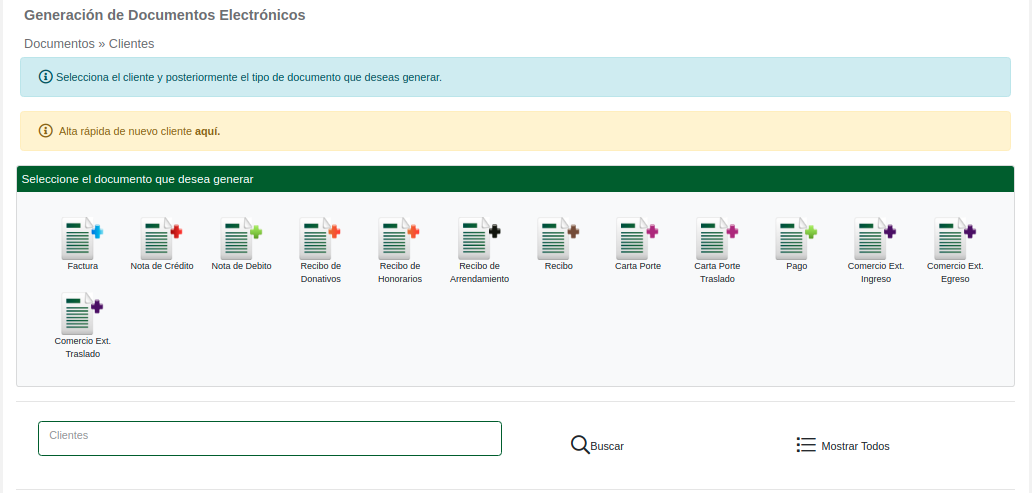This screenshot has width=1032, height=493.
Task: Open the Carta Porte Traslado icon
Action: pos(717,239)
